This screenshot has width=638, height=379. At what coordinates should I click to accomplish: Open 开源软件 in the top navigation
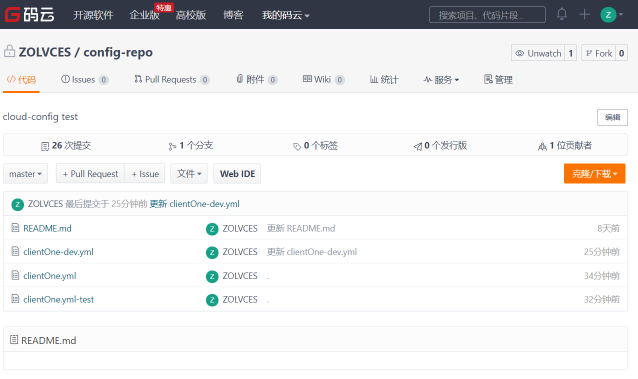93,15
